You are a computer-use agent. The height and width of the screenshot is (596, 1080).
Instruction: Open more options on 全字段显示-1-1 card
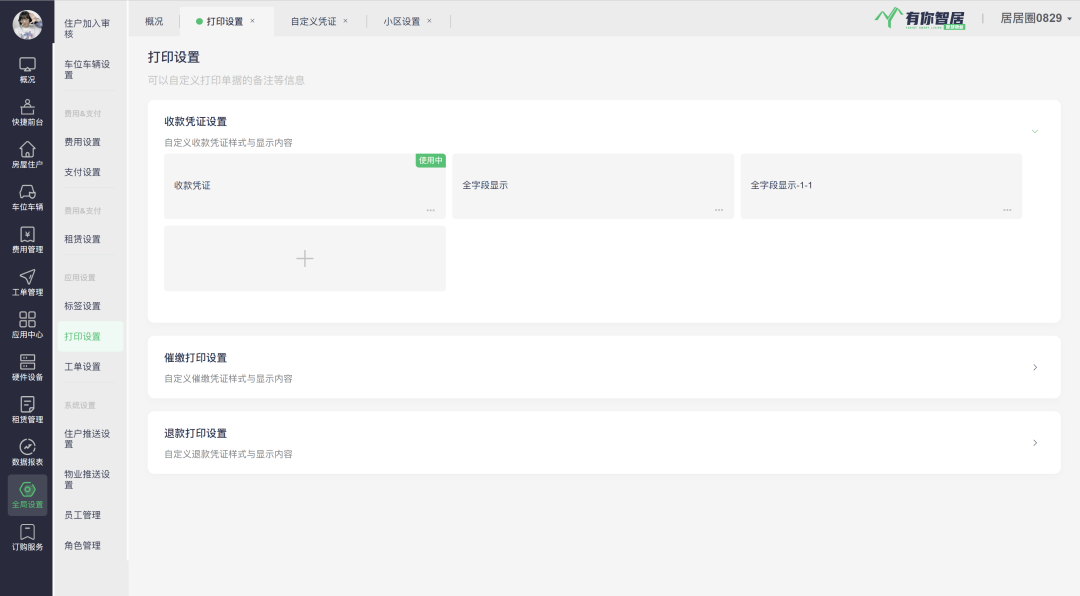pyautogui.click(x=1007, y=210)
